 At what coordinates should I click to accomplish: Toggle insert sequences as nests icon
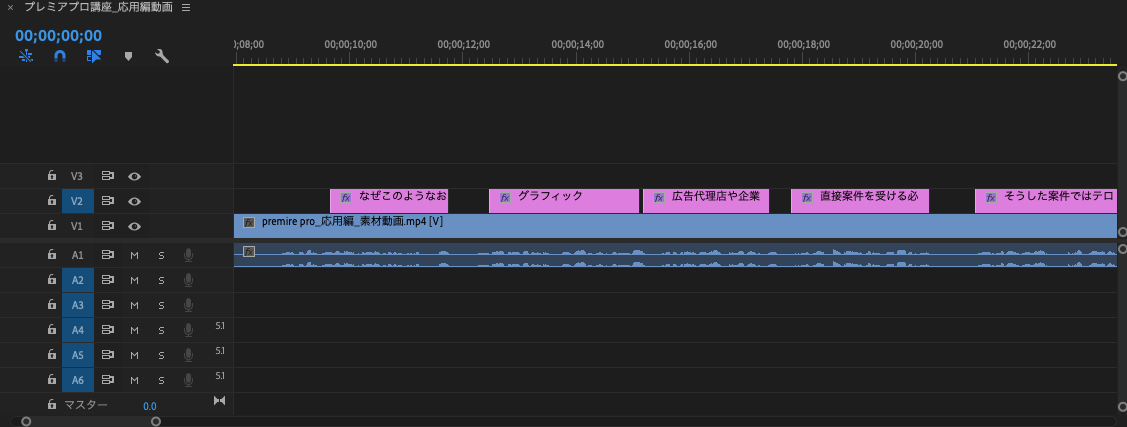point(26,56)
